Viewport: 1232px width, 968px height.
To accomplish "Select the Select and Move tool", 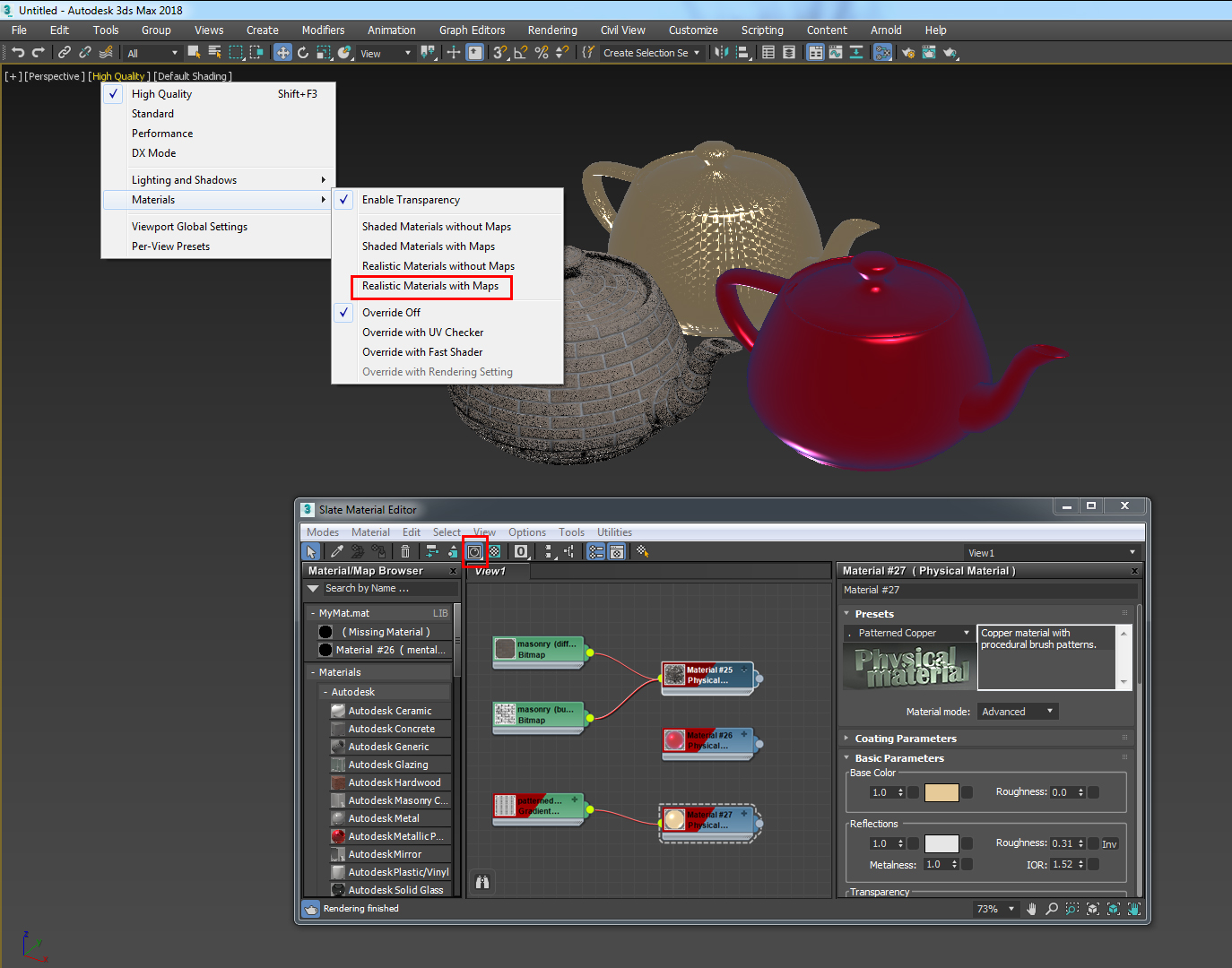I will [x=282, y=53].
